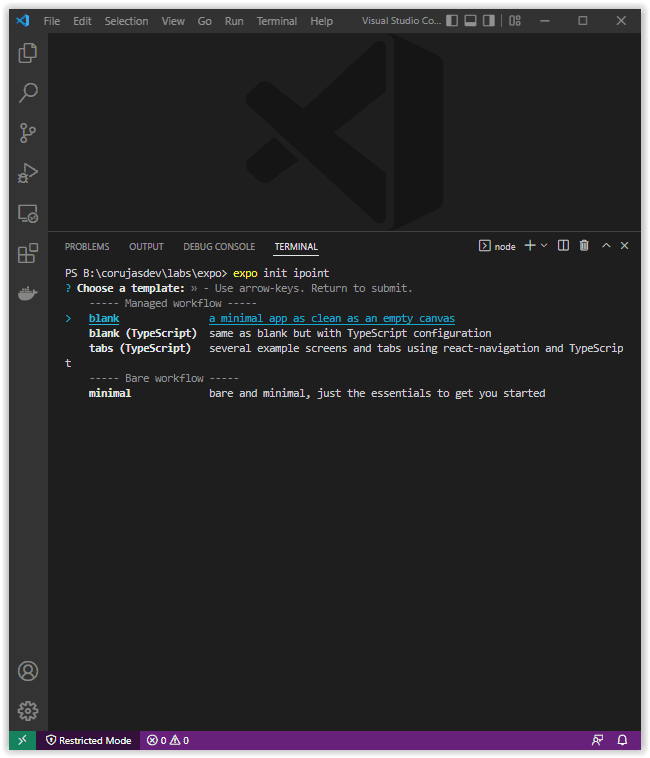Click the node terminal shell icon
This screenshot has width=650, height=758.
point(484,246)
